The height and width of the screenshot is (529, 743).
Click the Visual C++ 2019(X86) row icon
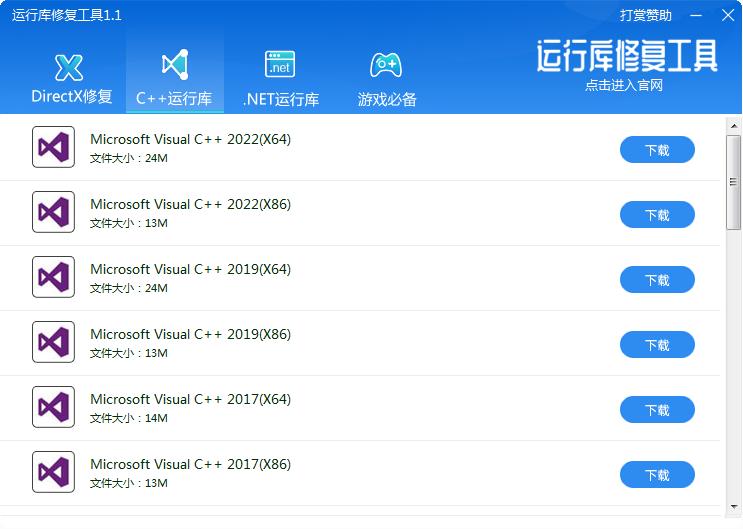click(x=54, y=342)
